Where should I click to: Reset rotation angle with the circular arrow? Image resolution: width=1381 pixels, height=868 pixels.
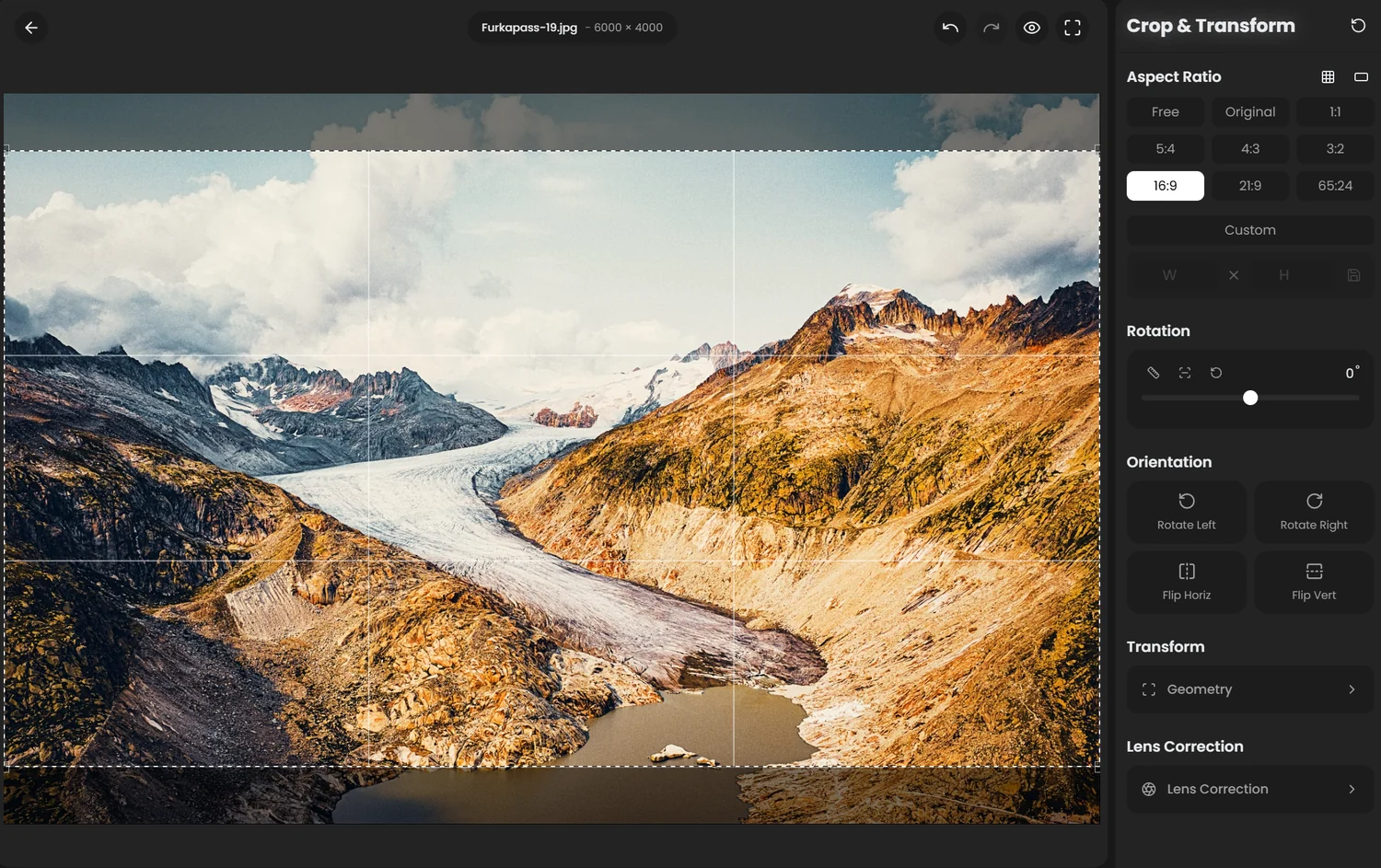[1216, 373]
